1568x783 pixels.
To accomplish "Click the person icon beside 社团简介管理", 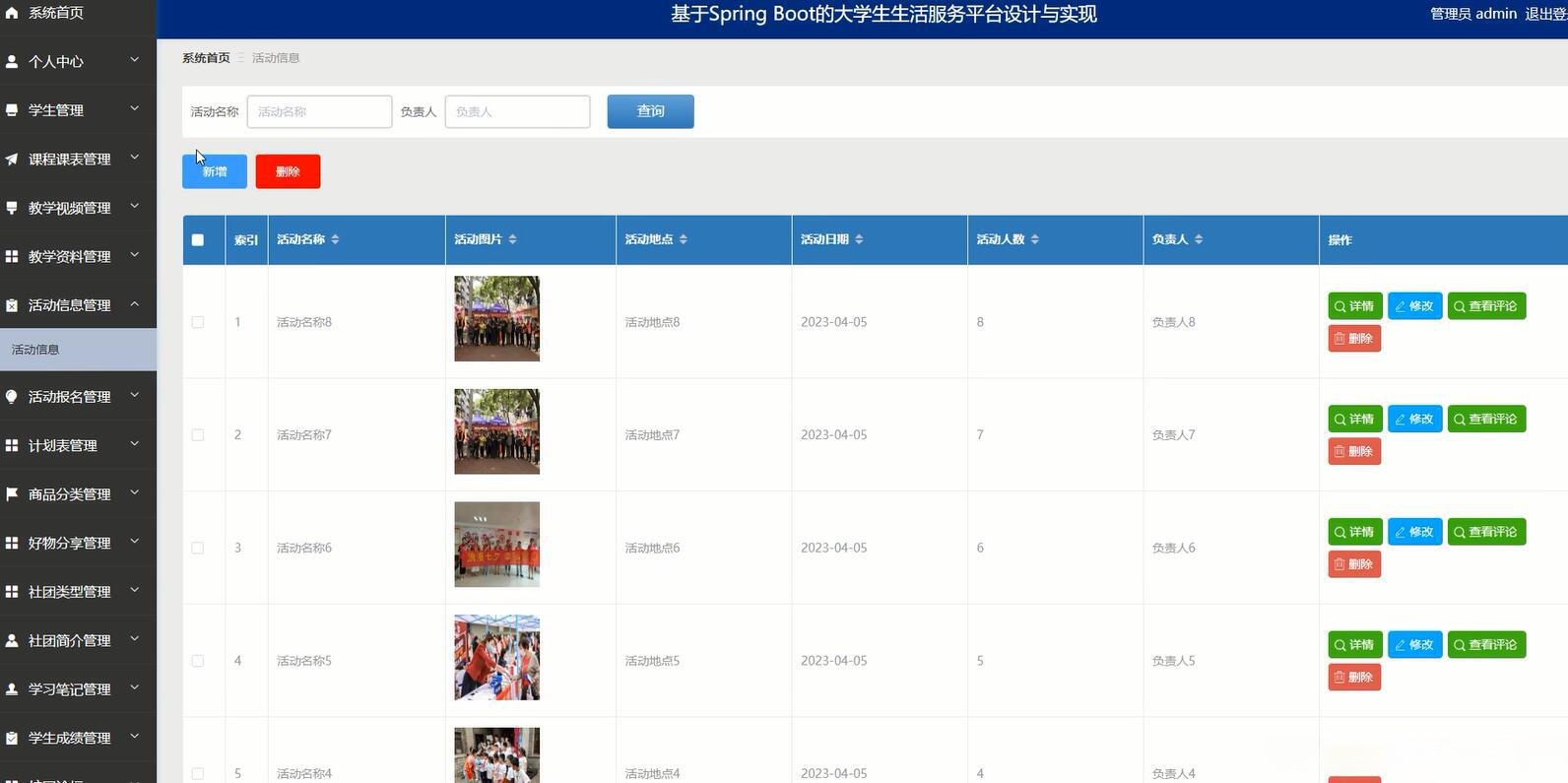I will click(x=12, y=640).
